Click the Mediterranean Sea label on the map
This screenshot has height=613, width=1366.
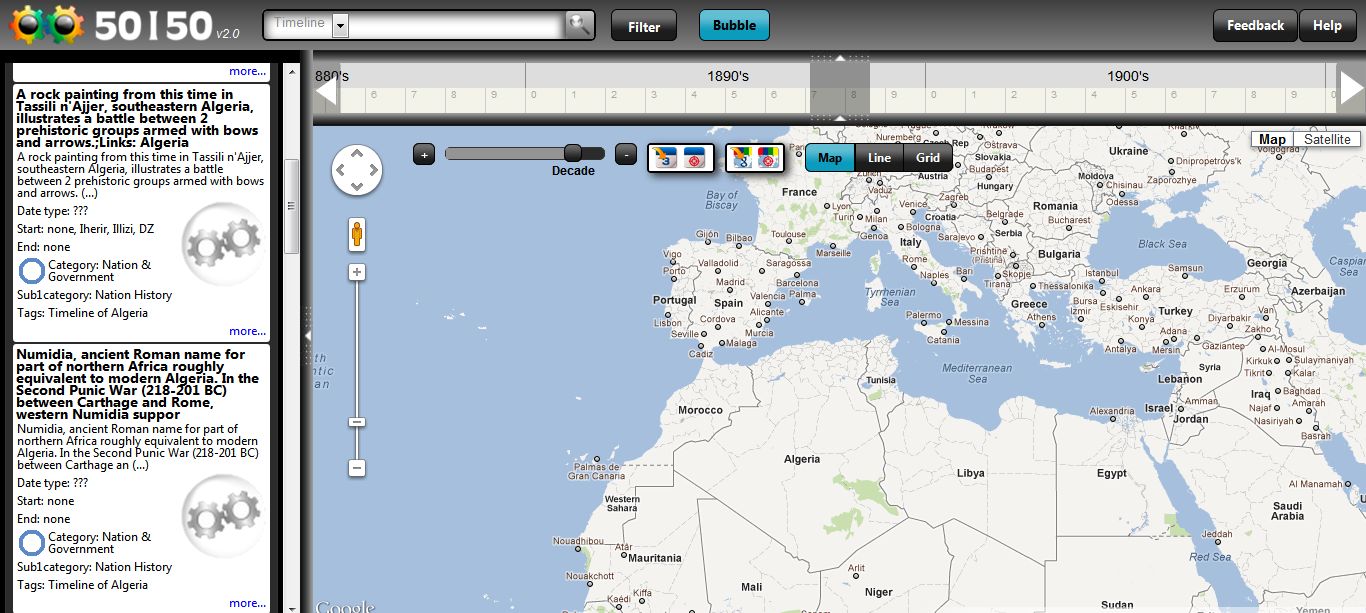pos(978,373)
